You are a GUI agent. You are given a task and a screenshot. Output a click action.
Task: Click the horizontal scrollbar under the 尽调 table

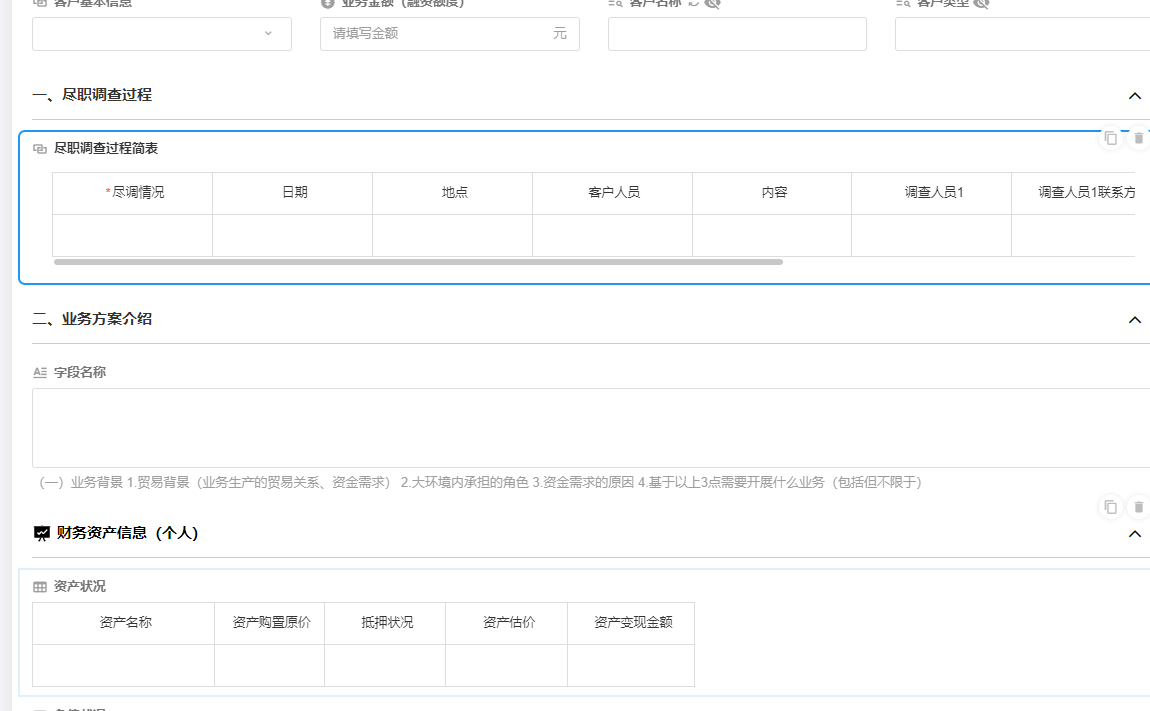[418, 262]
